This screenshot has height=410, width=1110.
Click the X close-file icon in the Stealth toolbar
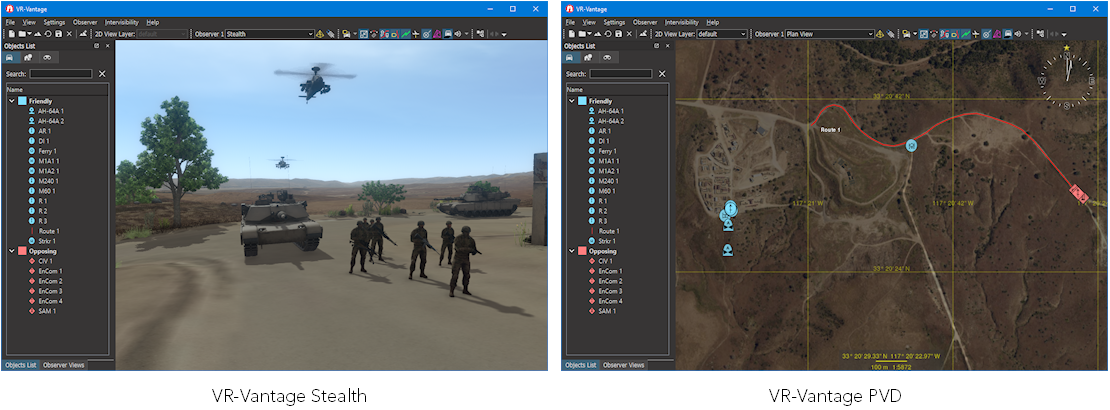click(69, 34)
